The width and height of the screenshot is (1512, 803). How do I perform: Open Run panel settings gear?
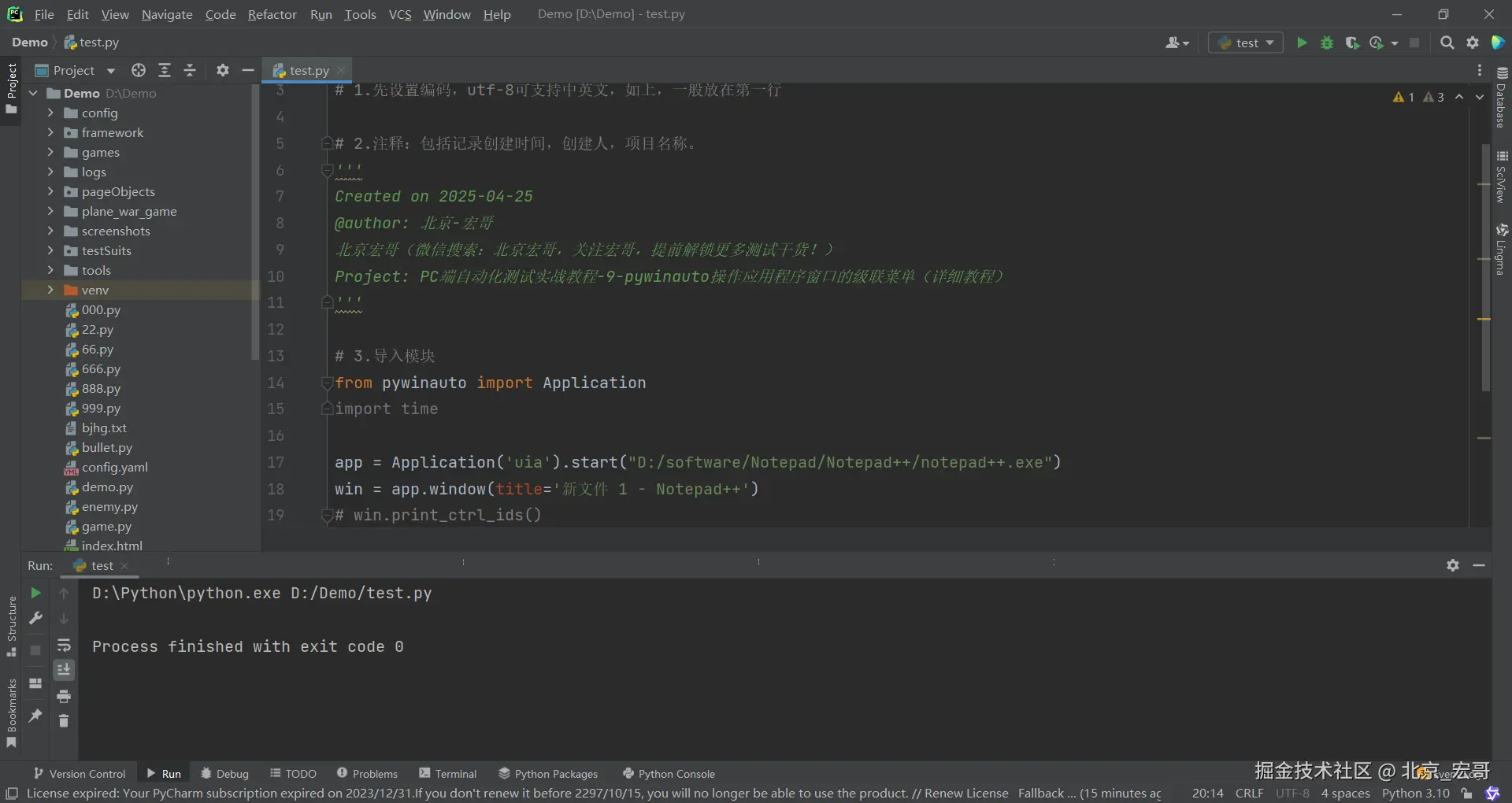1453,565
